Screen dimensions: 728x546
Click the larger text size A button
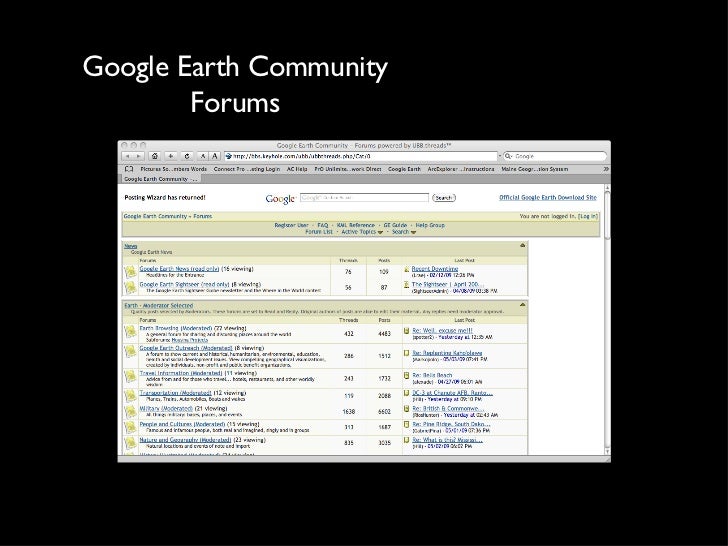click(214, 156)
